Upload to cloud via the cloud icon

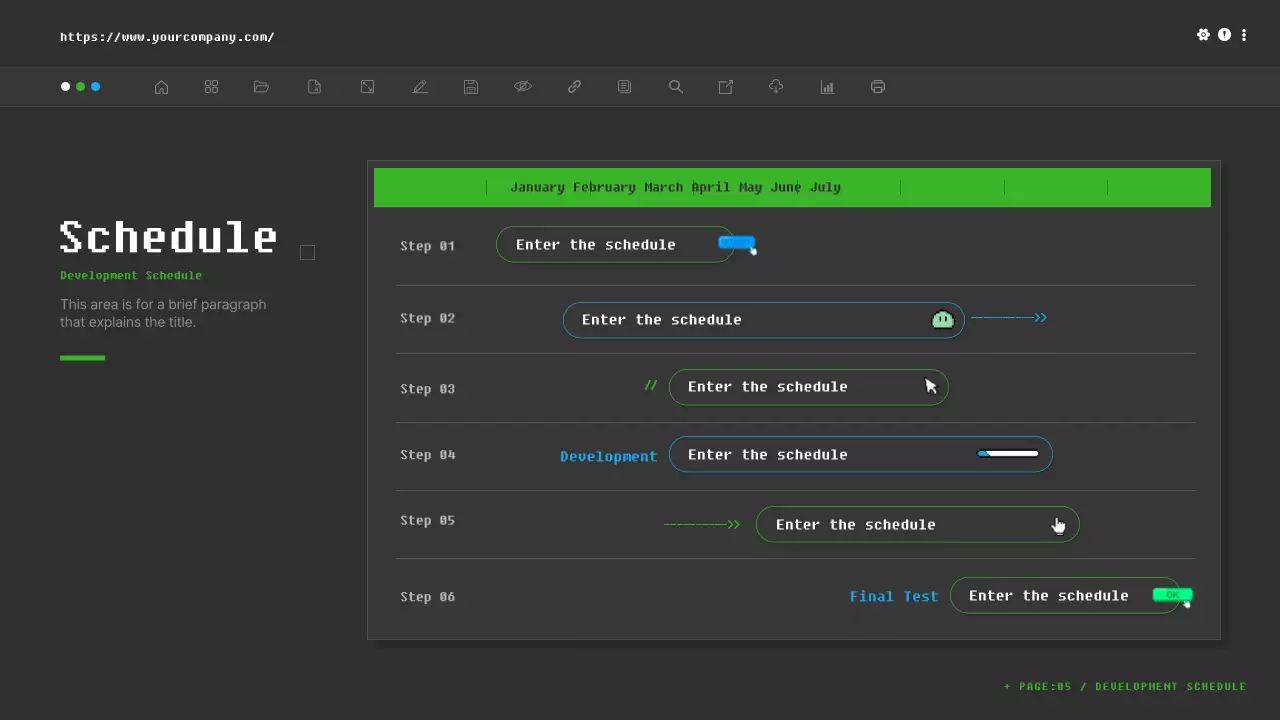point(776,87)
